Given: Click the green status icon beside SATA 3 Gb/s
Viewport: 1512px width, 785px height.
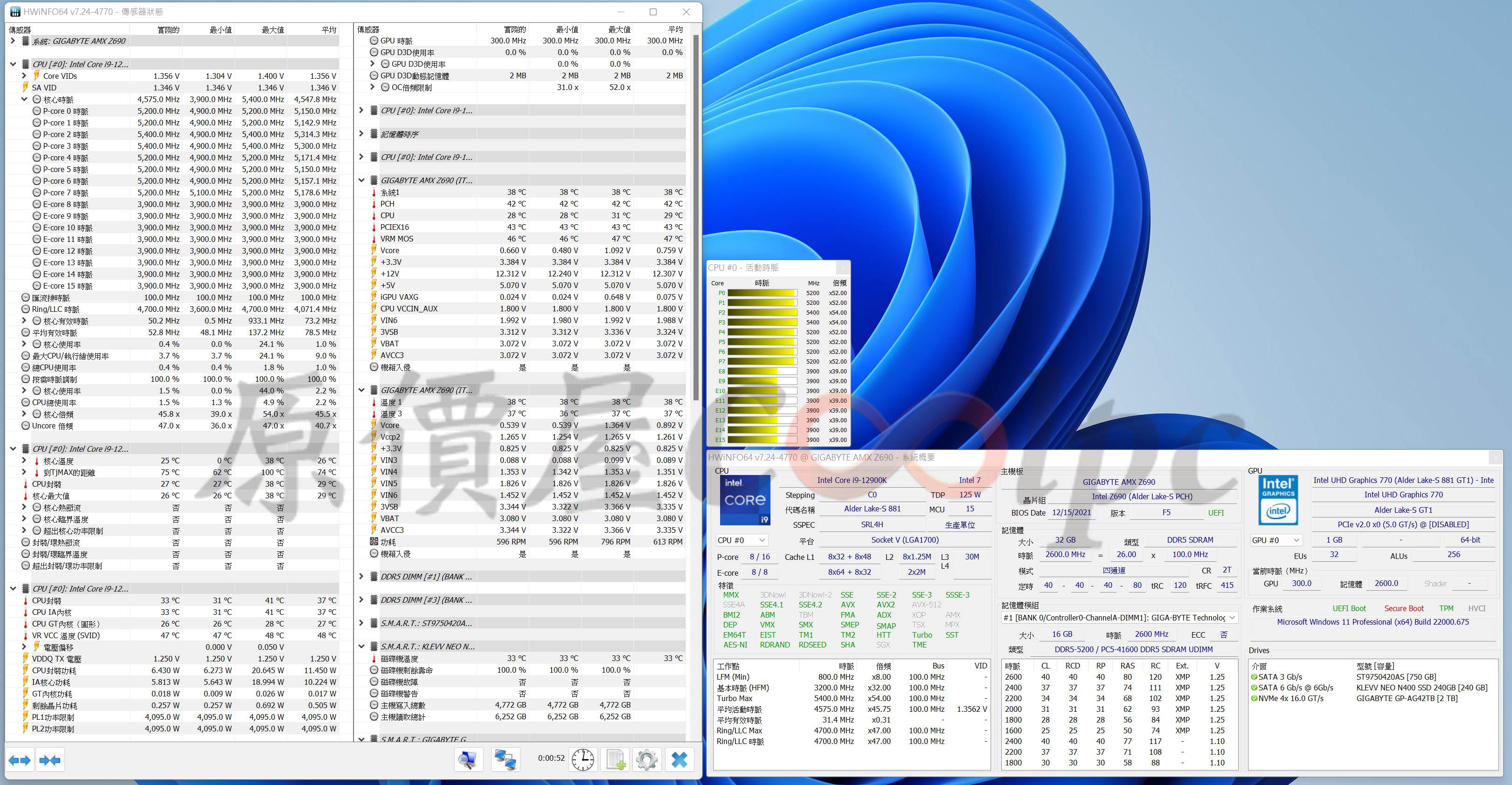Looking at the screenshot, I should coord(1254,677).
